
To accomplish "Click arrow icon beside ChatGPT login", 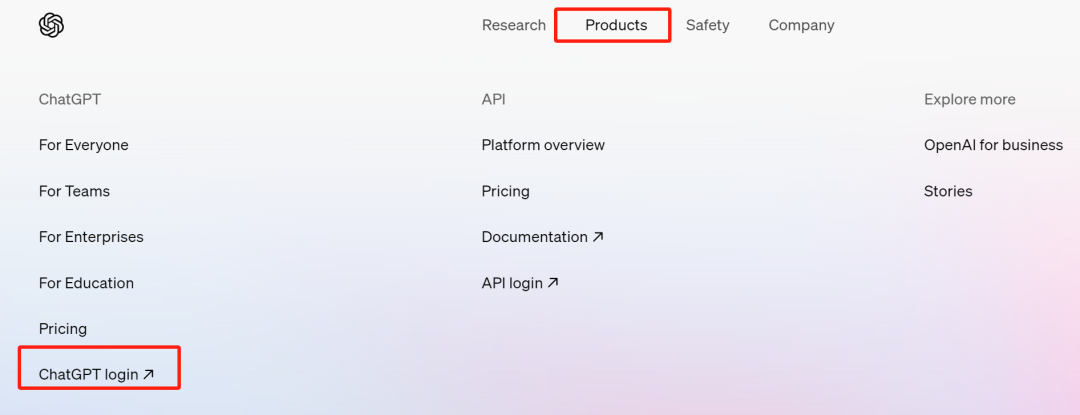I will [149, 375].
